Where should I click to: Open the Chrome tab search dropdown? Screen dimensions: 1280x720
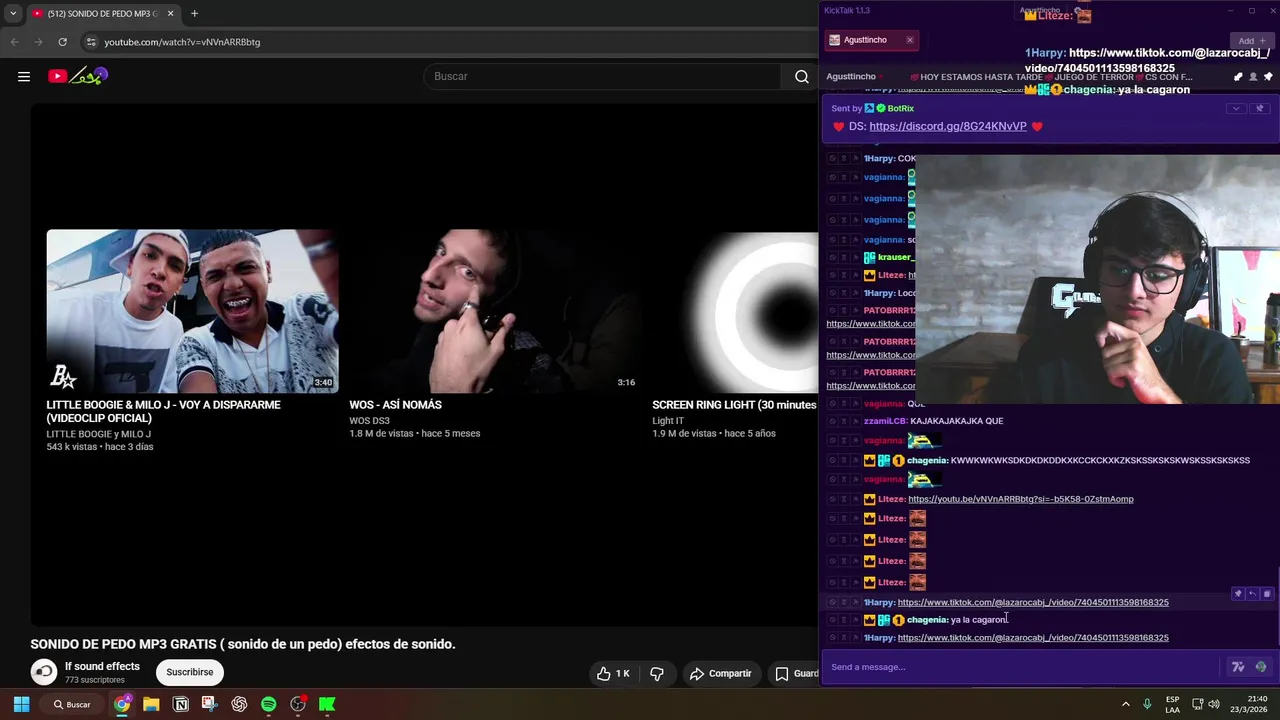coord(13,13)
